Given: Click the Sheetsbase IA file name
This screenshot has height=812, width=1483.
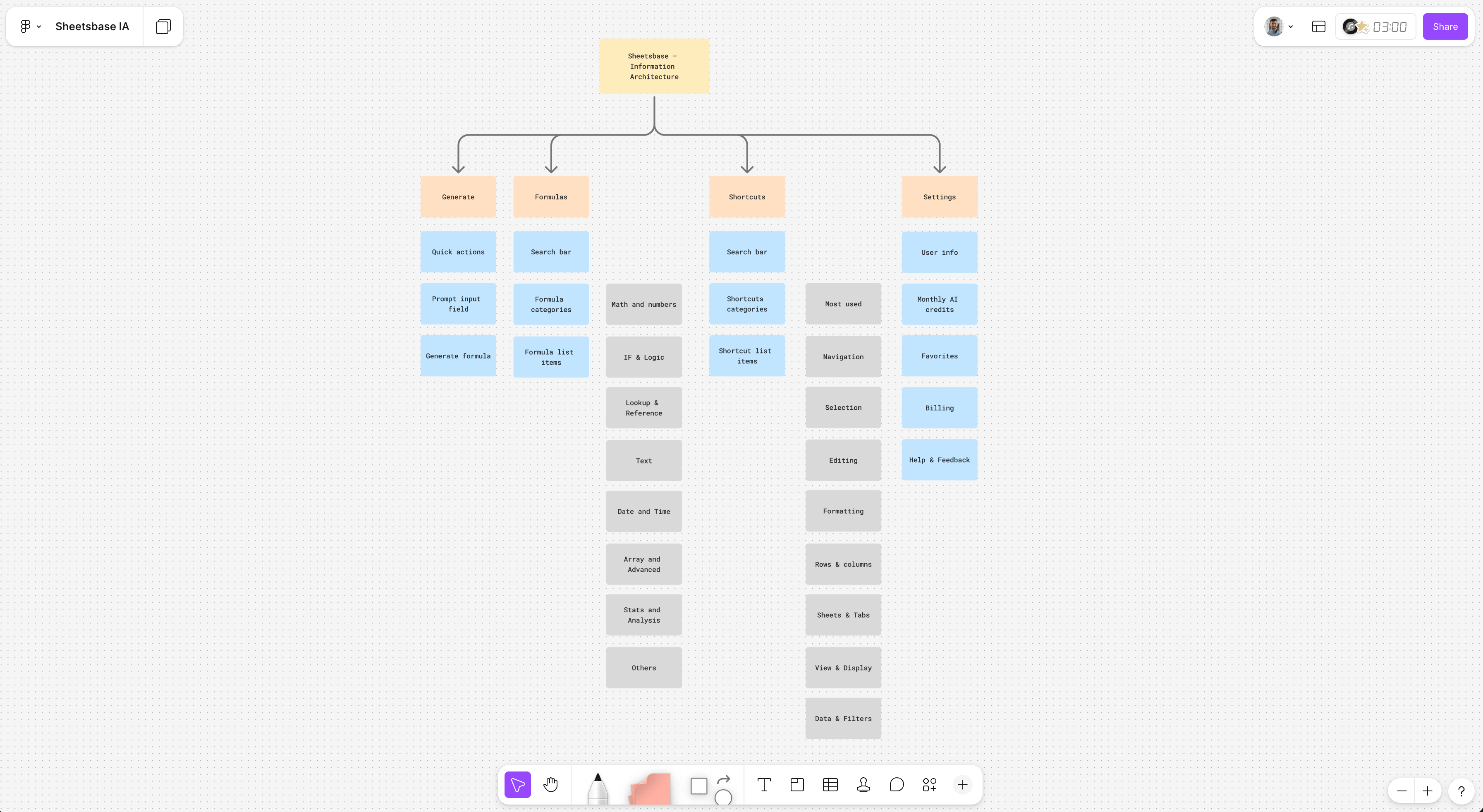Looking at the screenshot, I should point(92,26).
